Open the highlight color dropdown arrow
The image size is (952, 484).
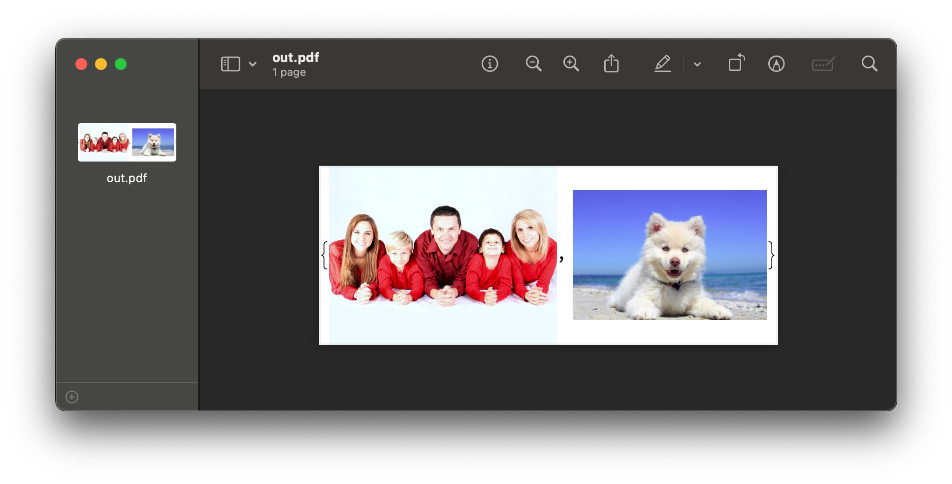697,64
